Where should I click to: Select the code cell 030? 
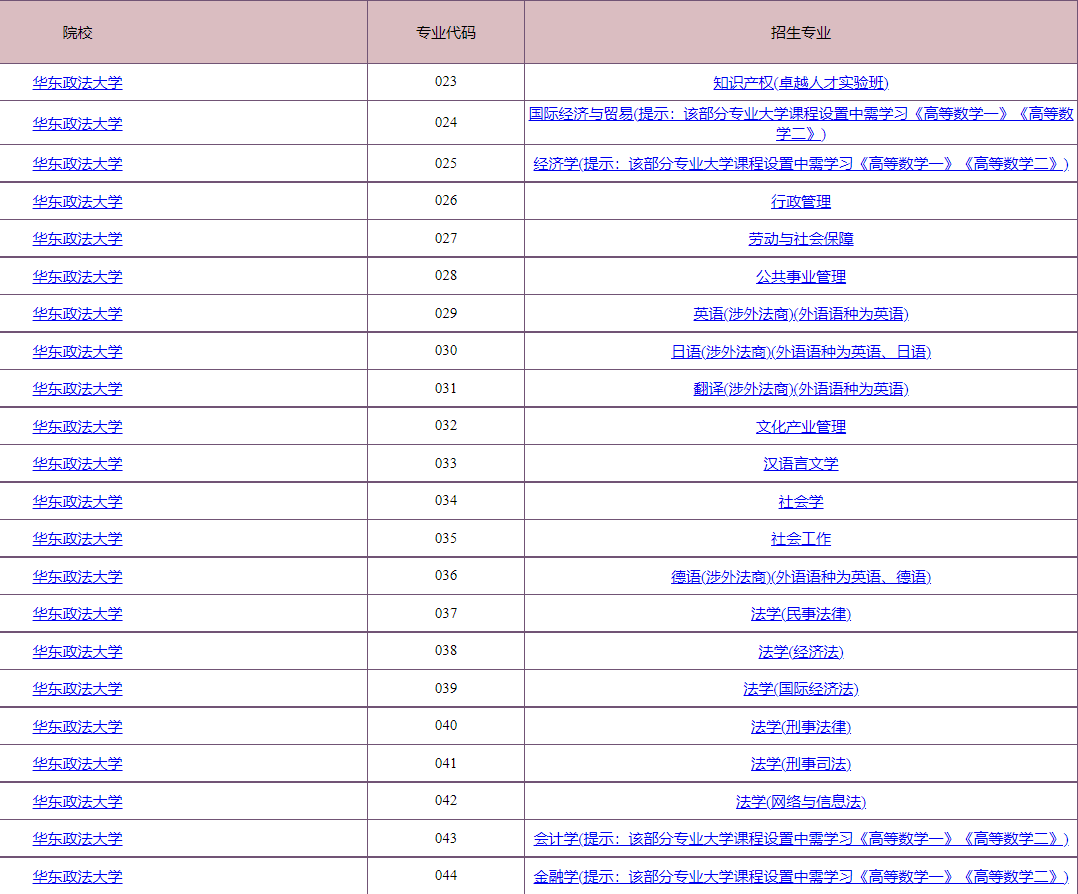(446, 350)
